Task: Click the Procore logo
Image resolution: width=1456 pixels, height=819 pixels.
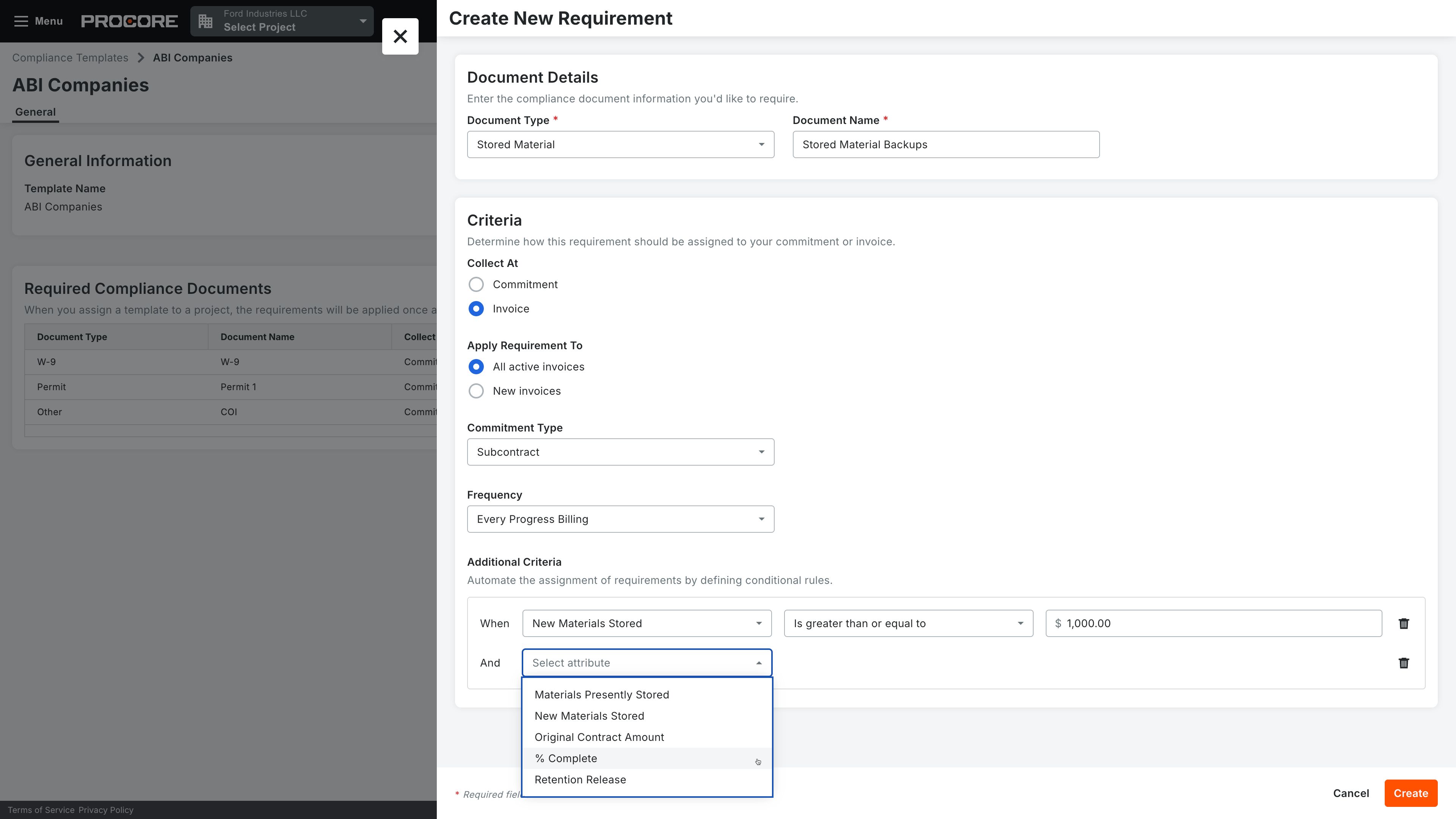Action: pyautogui.click(x=129, y=20)
